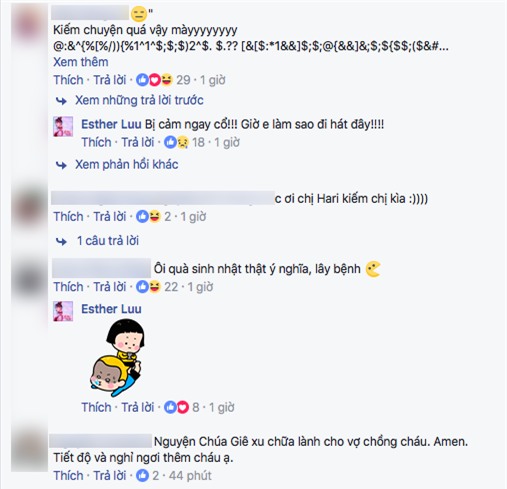Expand the 1 câu trả lời thread
Screen dimensions: 507x489
tap(108, 241)
